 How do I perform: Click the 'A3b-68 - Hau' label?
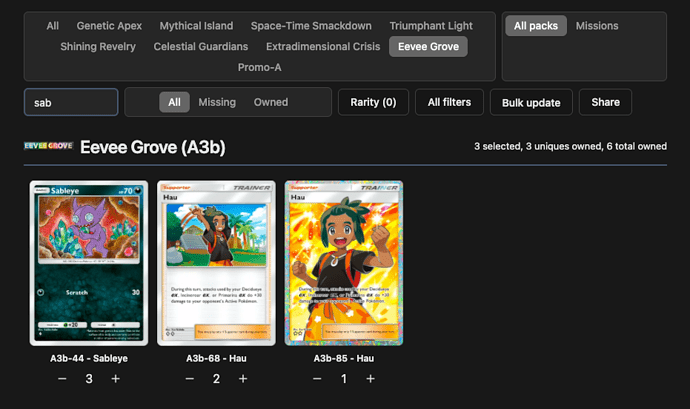217,358
